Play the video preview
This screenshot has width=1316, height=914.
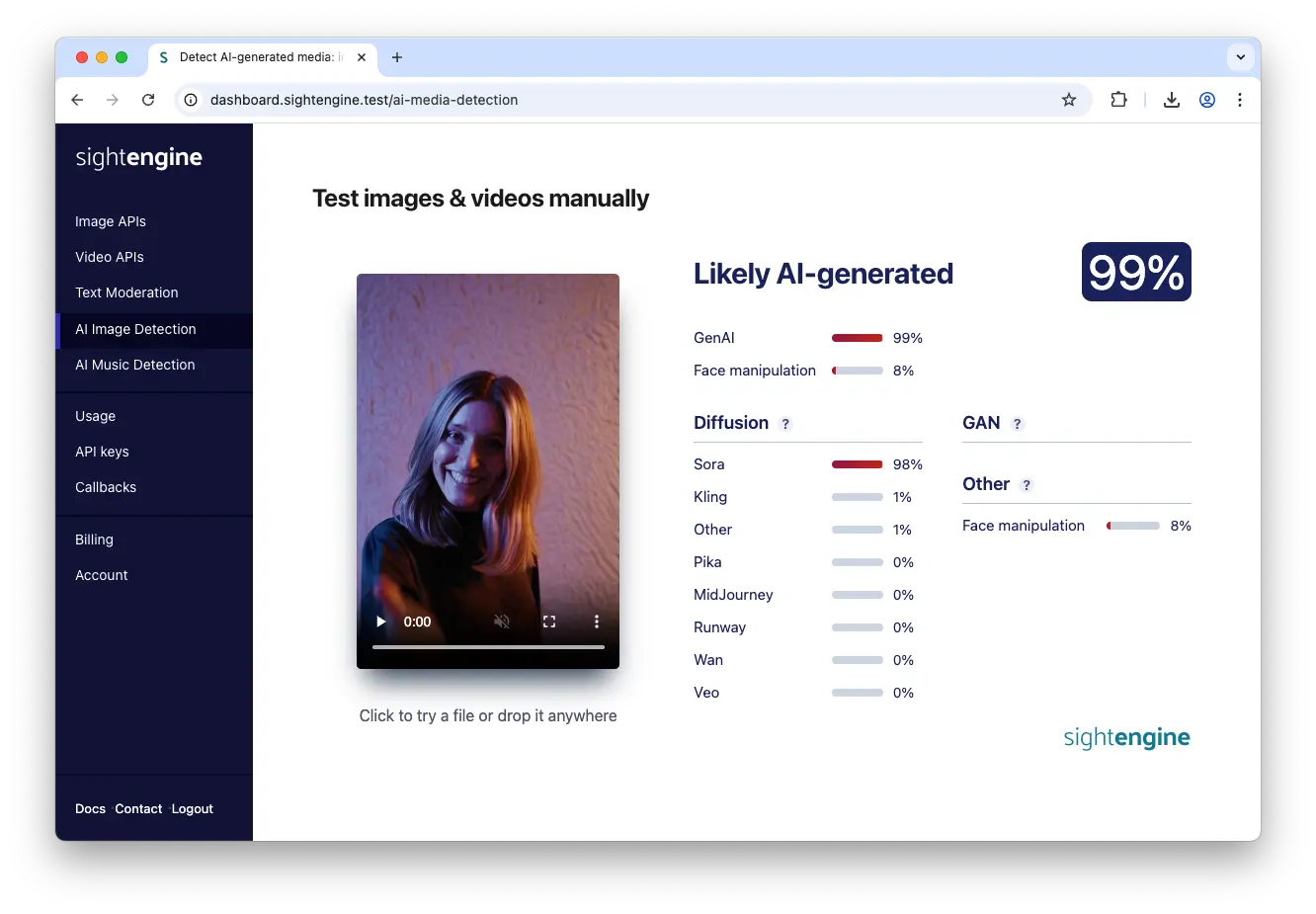tap(380, 622)
